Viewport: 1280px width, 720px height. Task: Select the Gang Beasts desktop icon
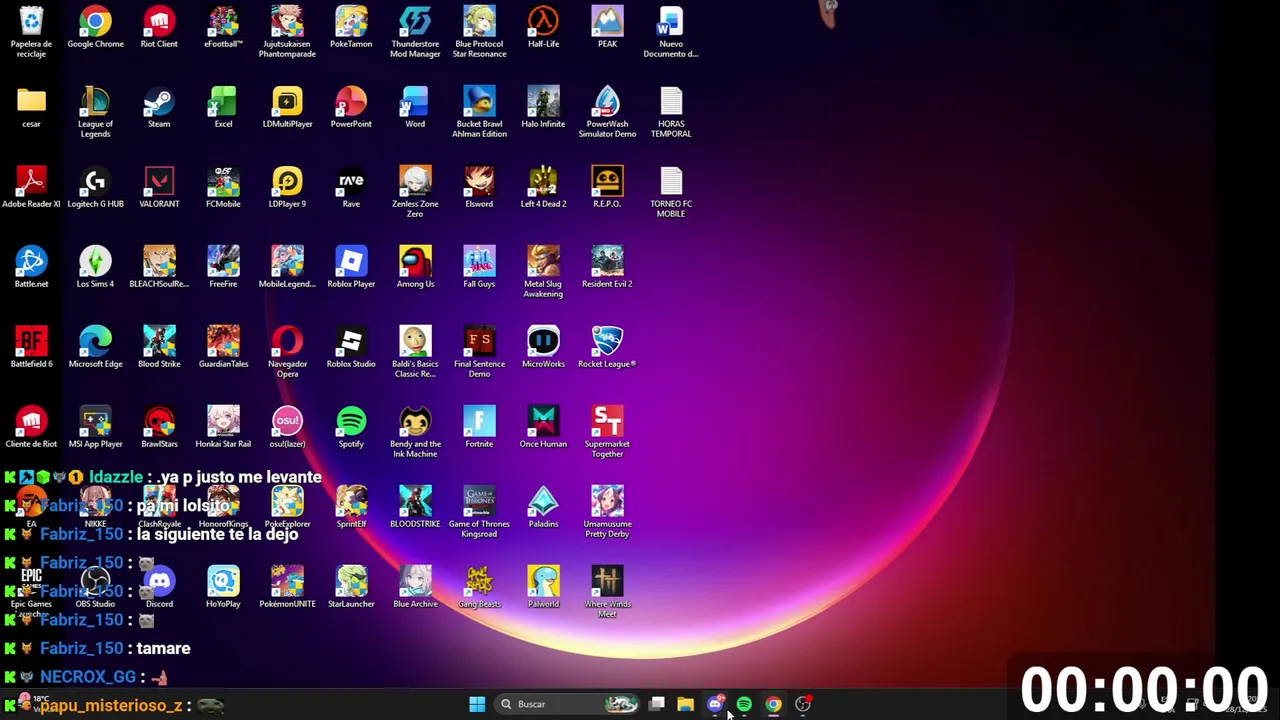coord(479,588)
